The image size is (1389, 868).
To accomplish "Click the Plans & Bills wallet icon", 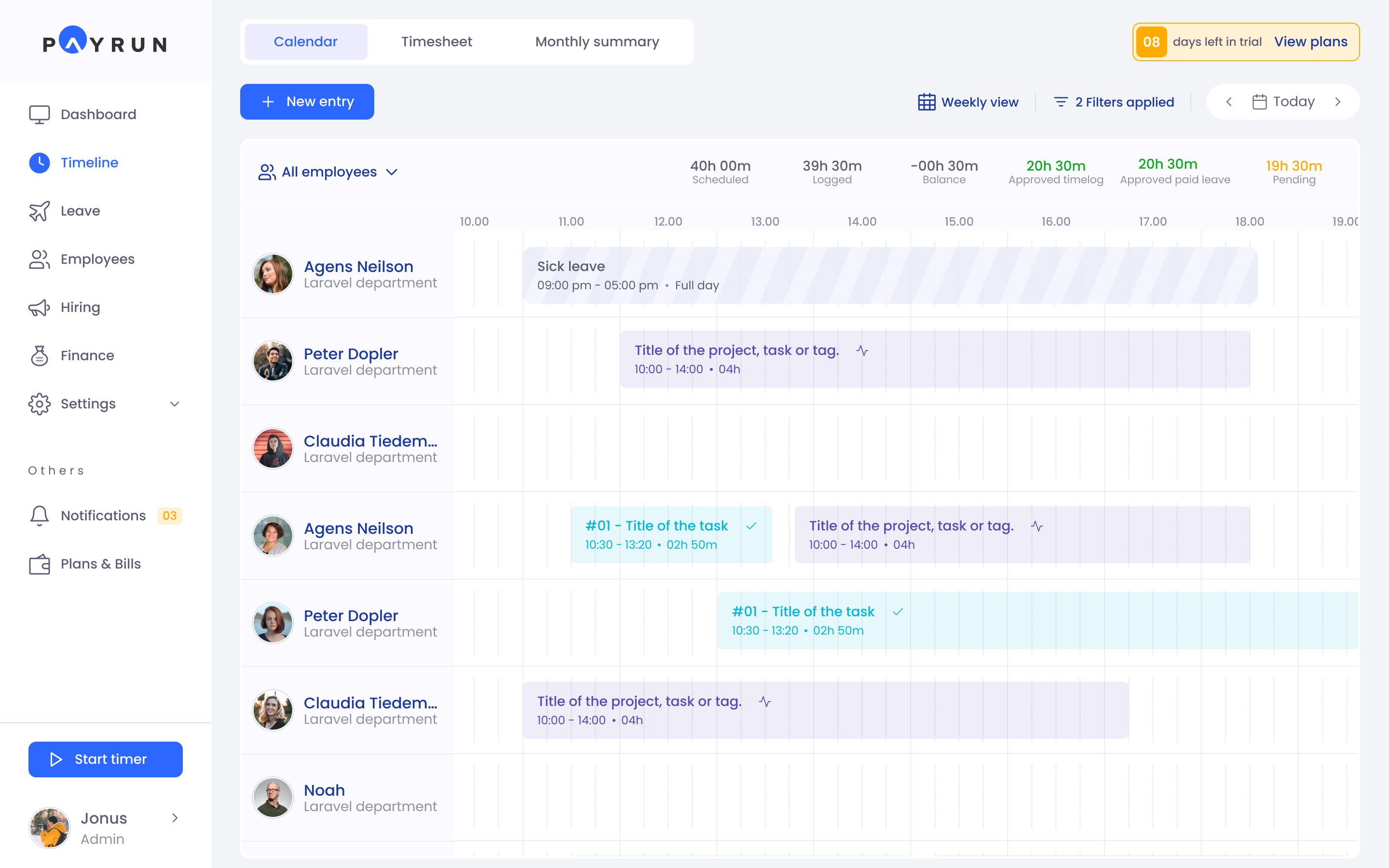I will point(39,564).
